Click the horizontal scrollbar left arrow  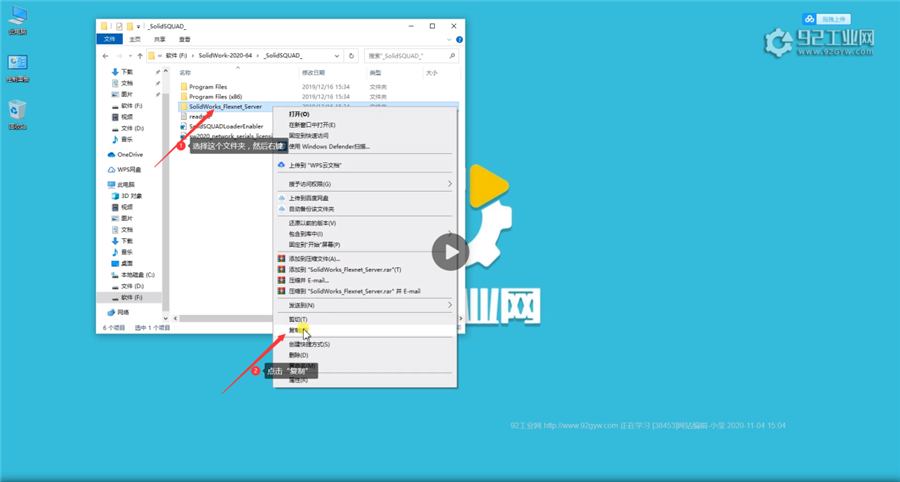coord(175,318)
